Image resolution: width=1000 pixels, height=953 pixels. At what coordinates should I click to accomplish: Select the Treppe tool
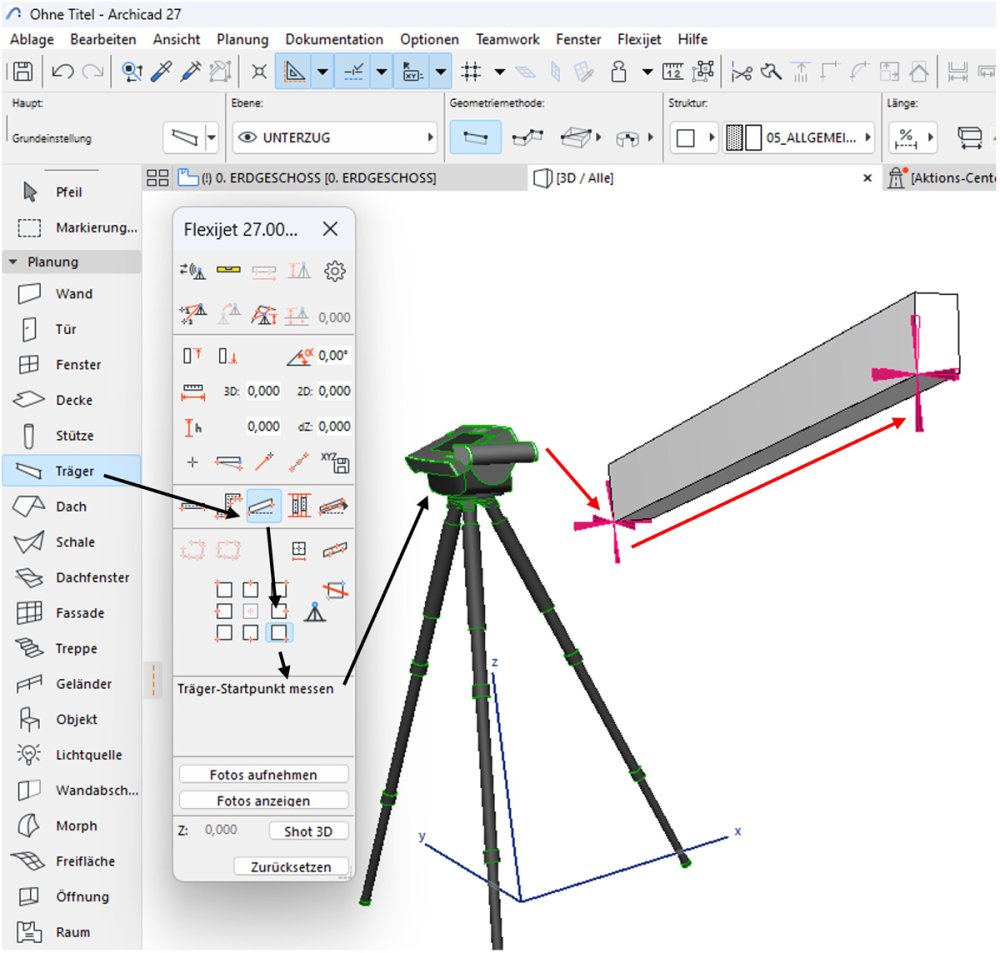pyautogui.click(x=71, y=649)
